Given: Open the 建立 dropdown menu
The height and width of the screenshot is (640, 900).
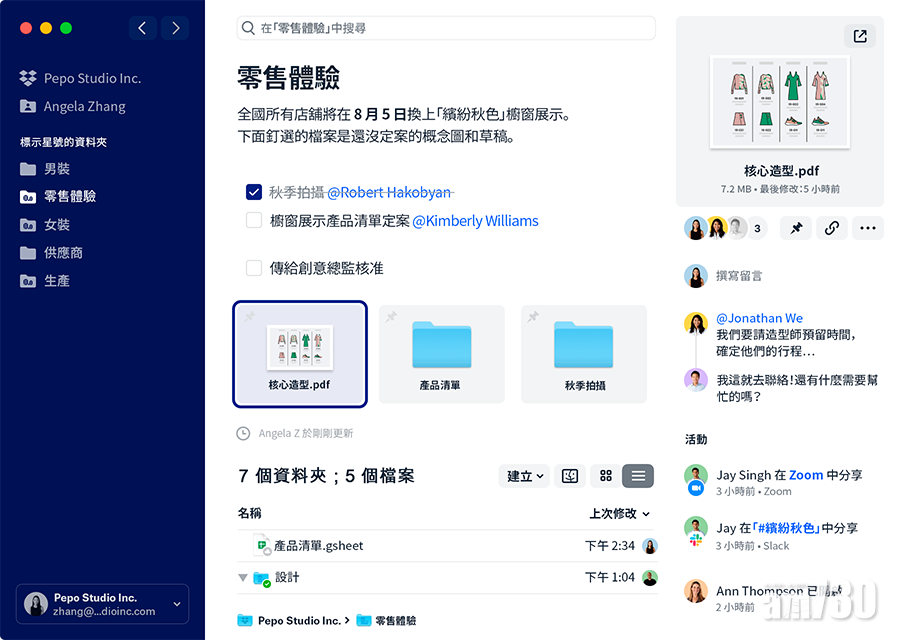Looking at the screenshot, I should pos(525,476).
